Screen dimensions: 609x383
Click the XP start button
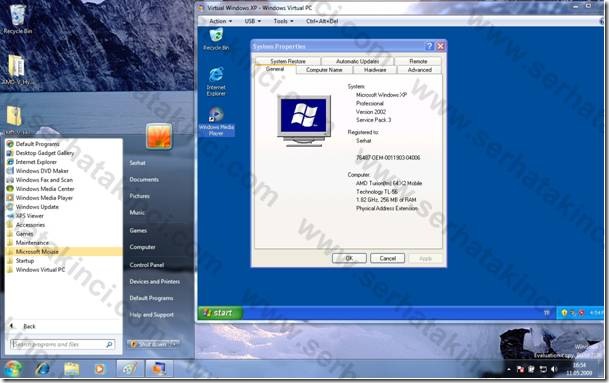[x=220, y=313]
